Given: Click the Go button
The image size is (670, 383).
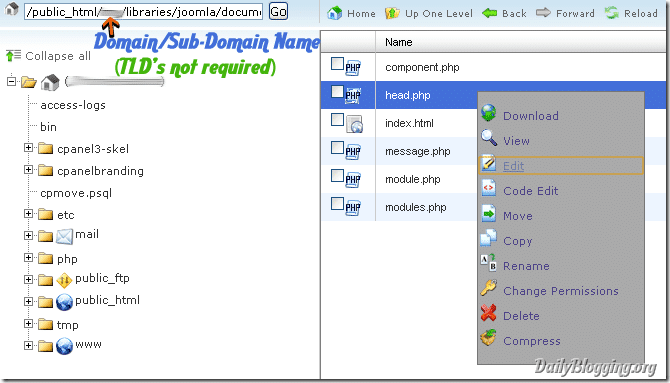Looking at the screenshot, I should [x=278, y=11].
